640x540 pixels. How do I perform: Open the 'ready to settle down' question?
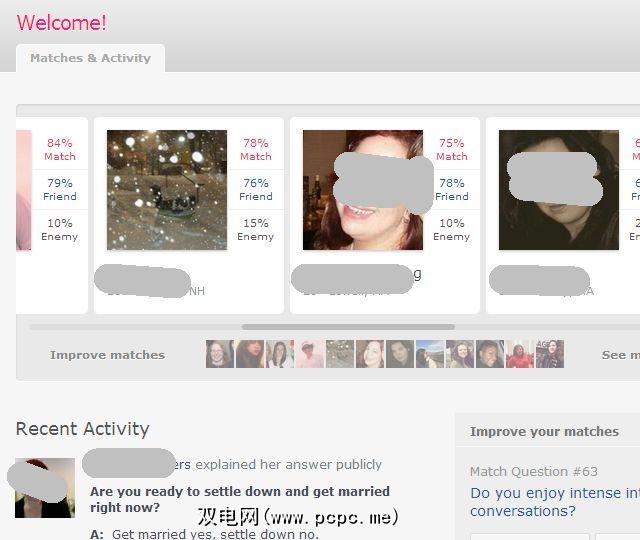click(240, 499)
